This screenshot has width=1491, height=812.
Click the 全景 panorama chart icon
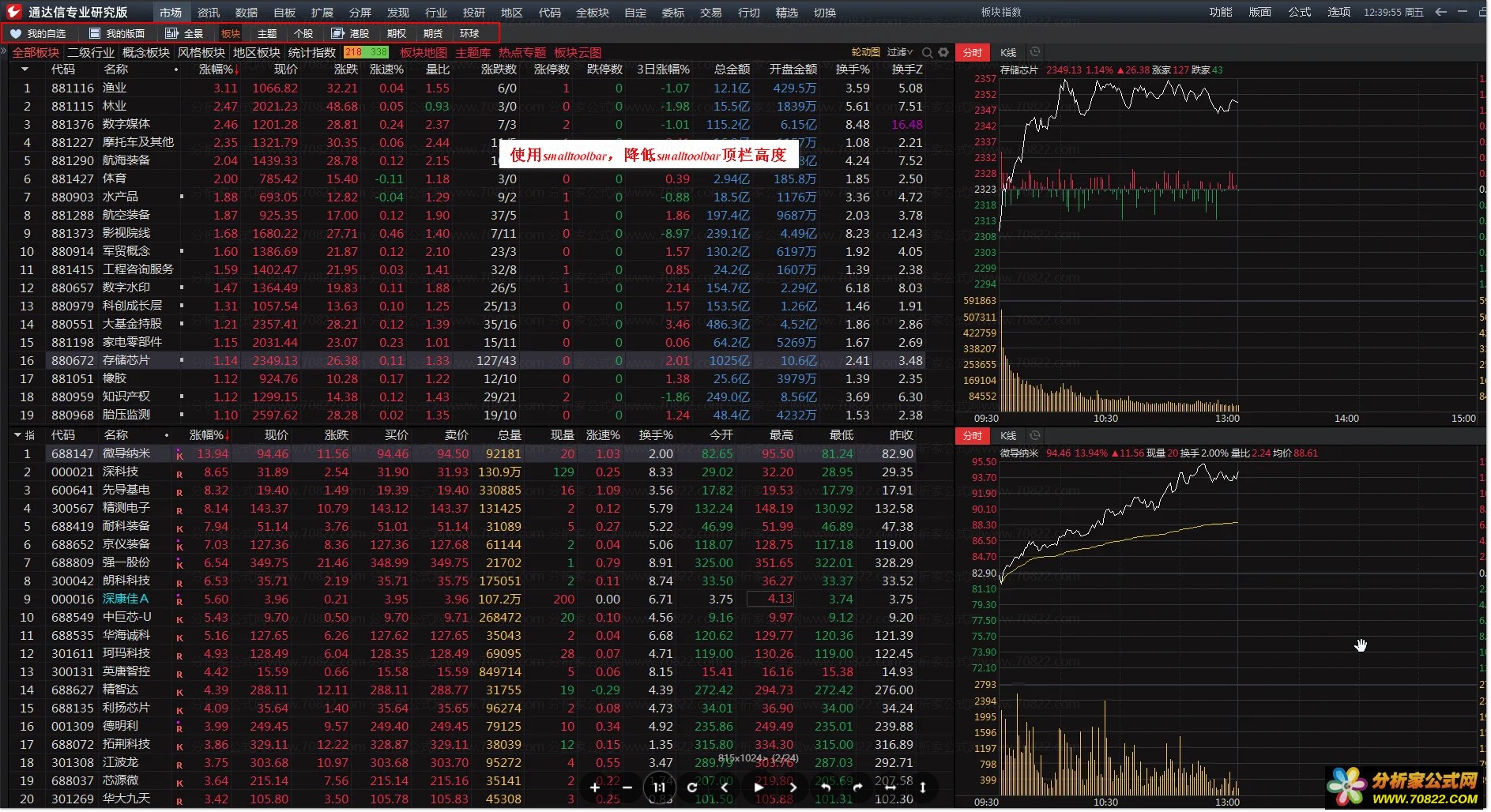(x=171, y=34)
